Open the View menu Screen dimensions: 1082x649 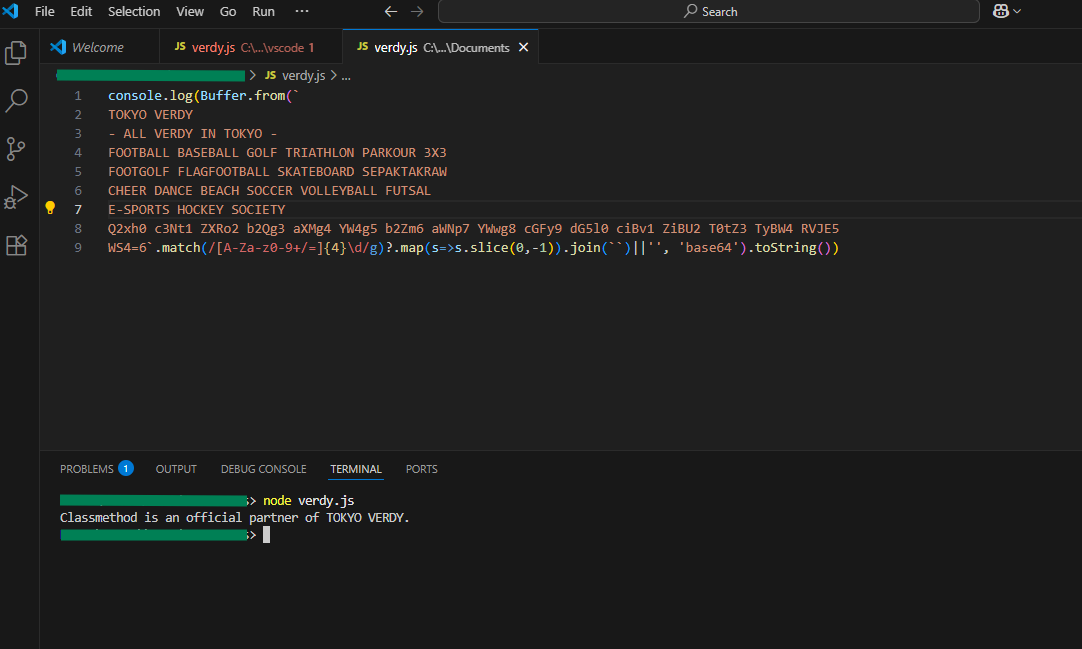(190, 12)
